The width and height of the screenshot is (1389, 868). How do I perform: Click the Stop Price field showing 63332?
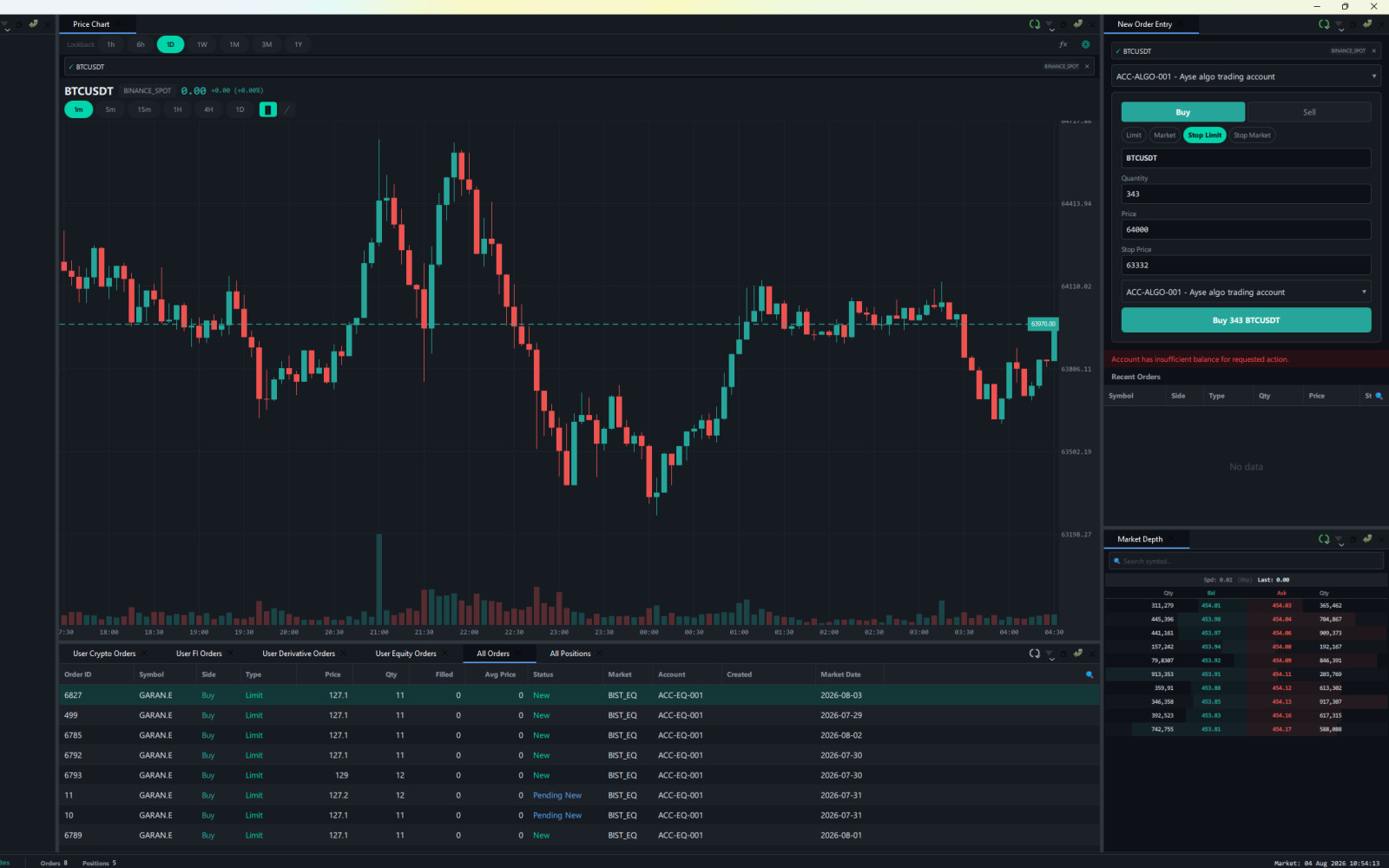pyautogui.click(x=1246, y=265)
